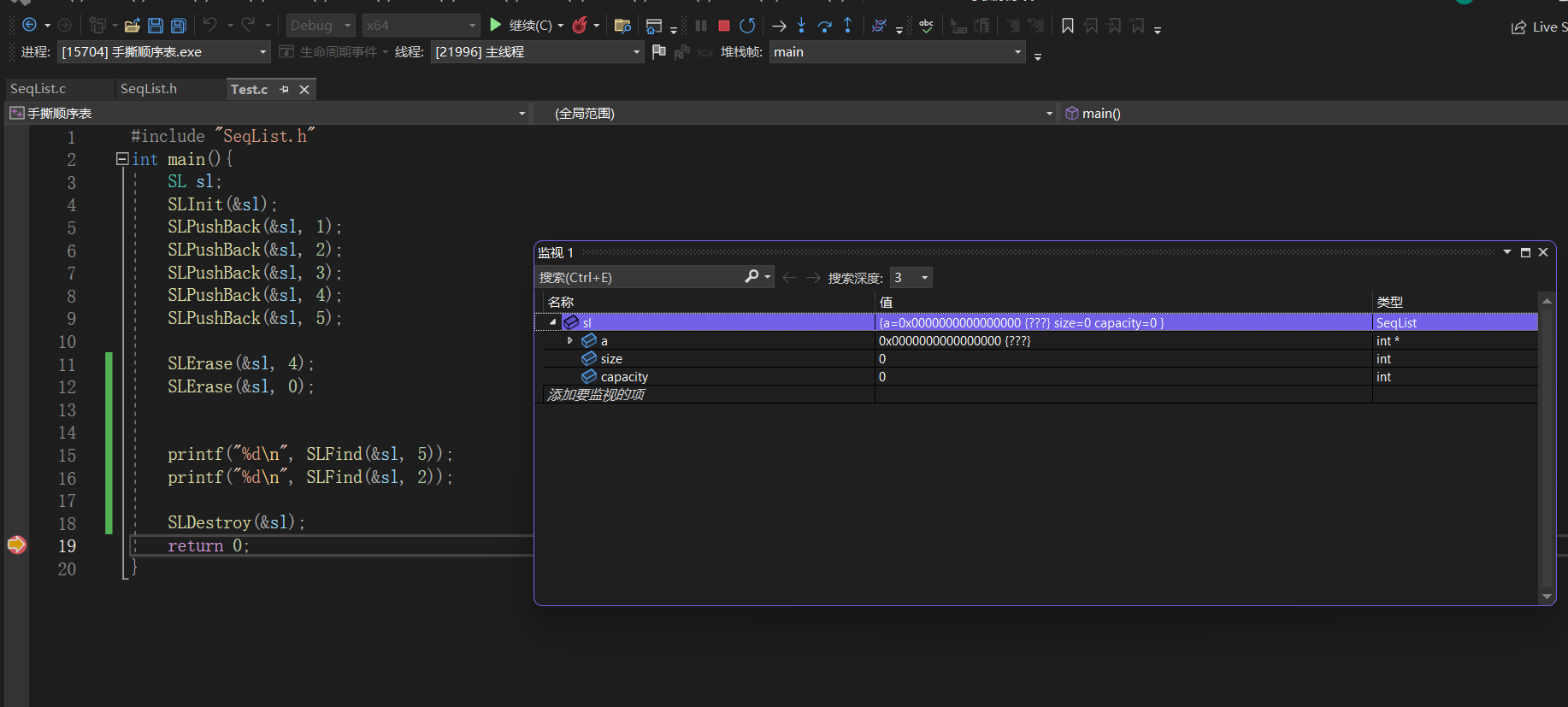Click the thread flag icon
The width and height of the screenshot is (1568, 707).
(658, 52)
